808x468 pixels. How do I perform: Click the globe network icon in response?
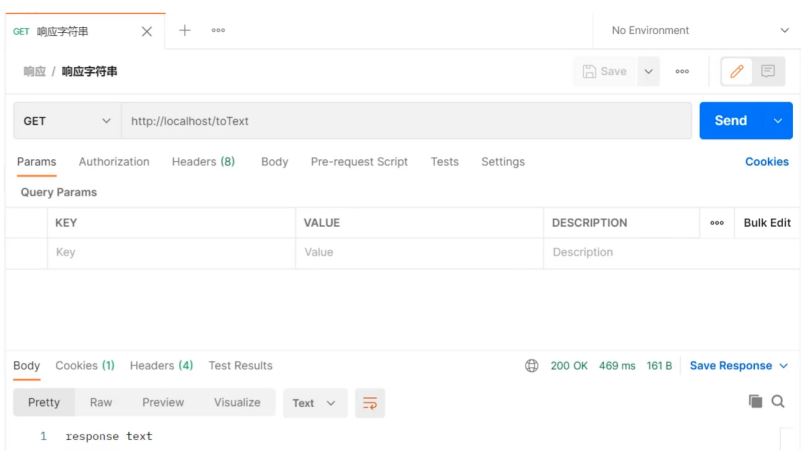[532, 366]
